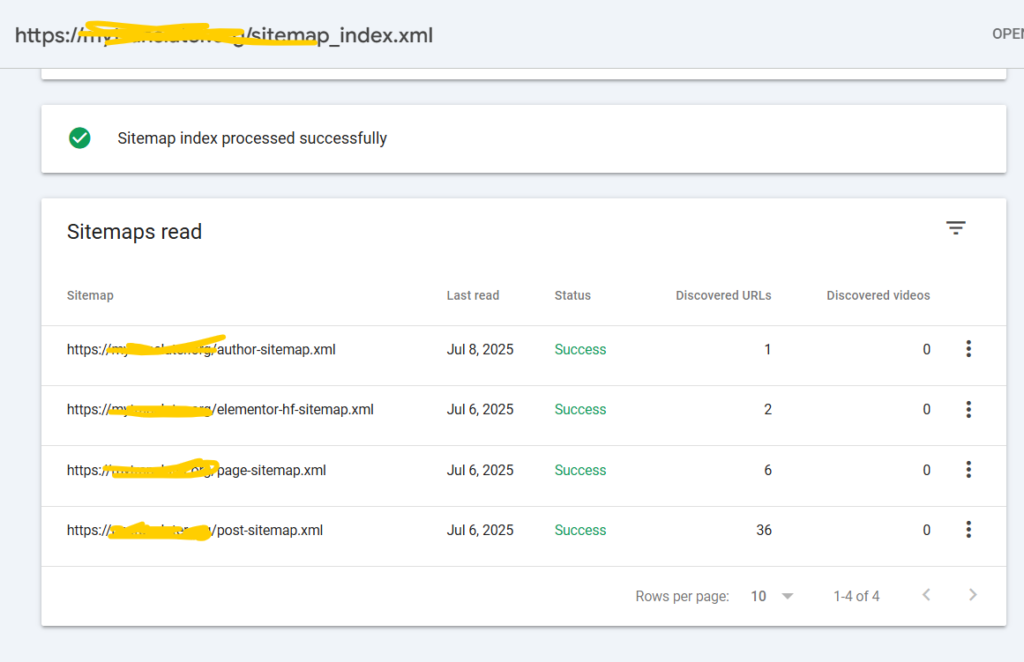The width and height of the screenshot is (1024, 662).
Task: Open the post-sitemap.xml entry
Action: tap(195, 530)
